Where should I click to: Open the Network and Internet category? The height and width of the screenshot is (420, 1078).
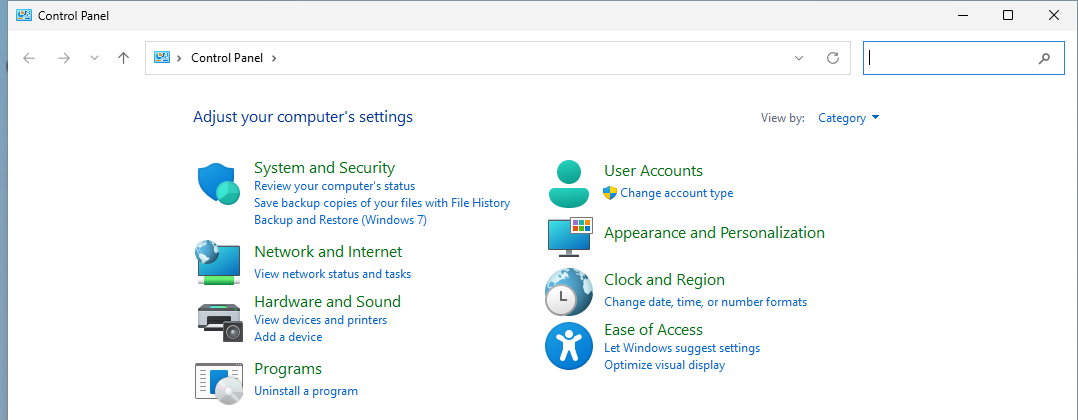[328, 252]
